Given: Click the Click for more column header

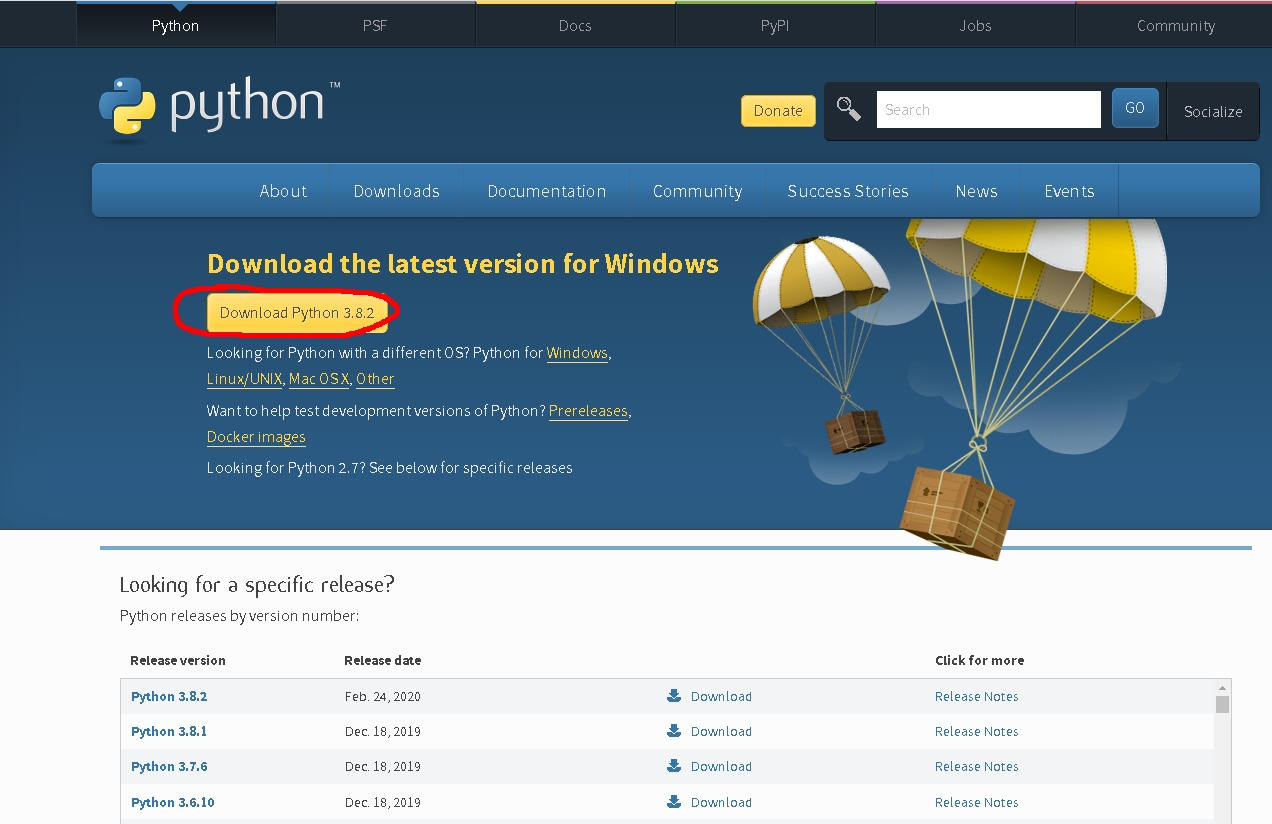Looking at the screenshot, I should coord(980,660).
